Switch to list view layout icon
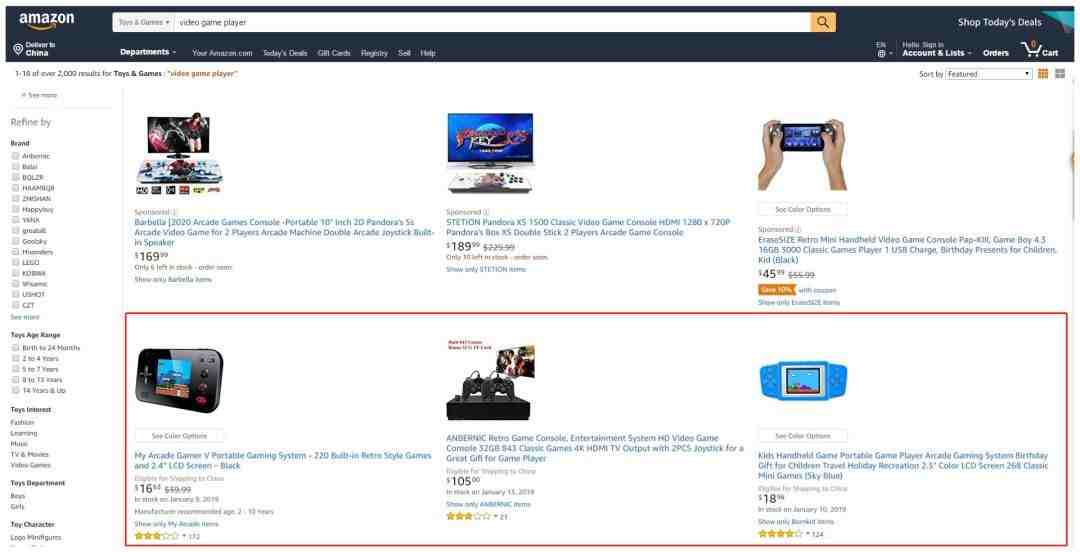 pos(1060,74)
